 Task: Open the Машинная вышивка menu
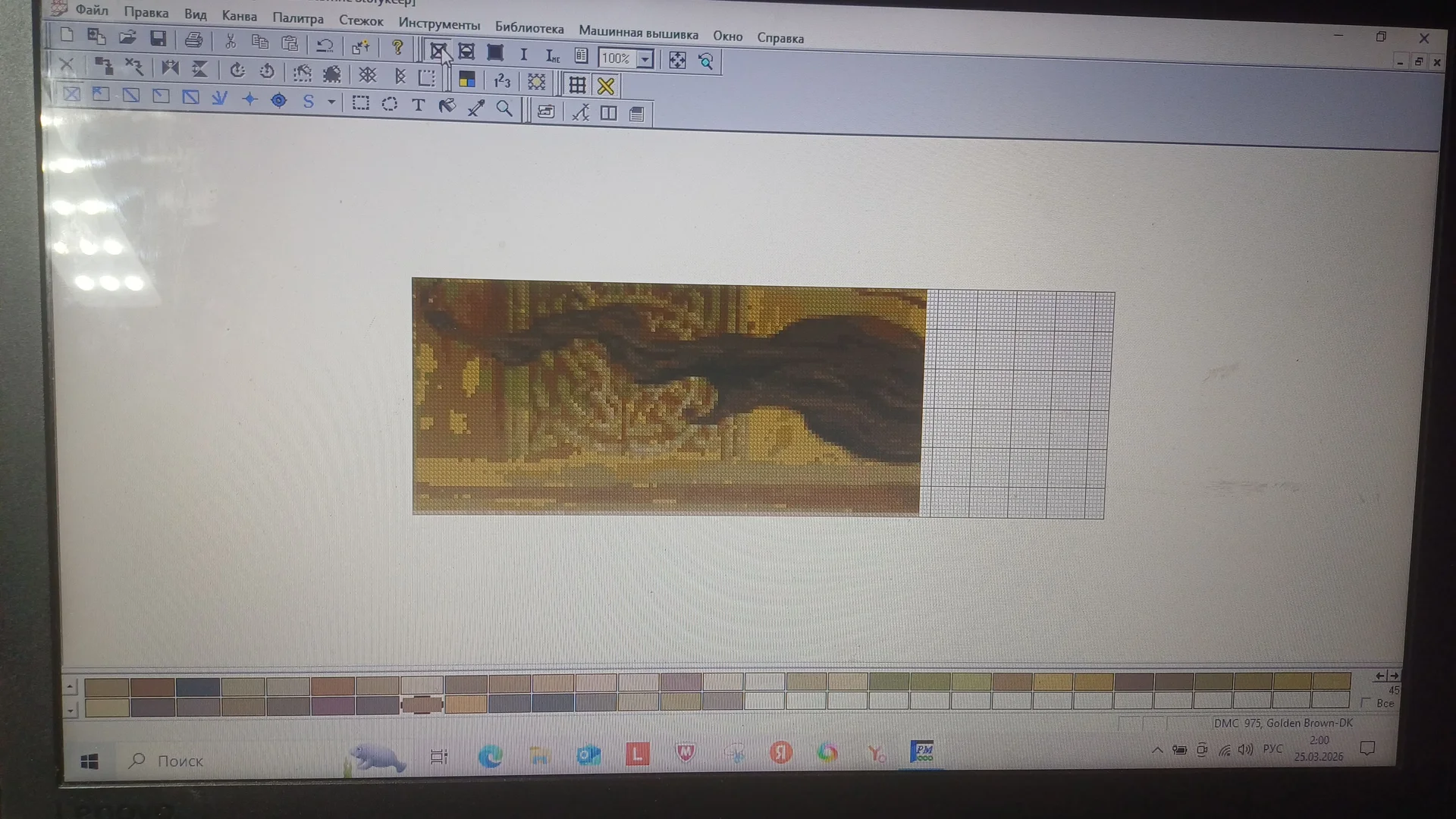point(639,33)
